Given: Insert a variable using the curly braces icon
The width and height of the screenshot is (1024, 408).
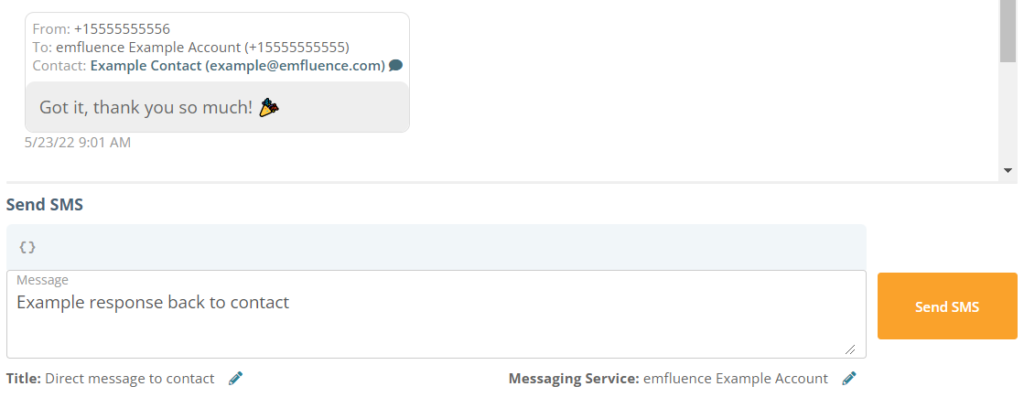Looking at the screenshot, I should [27, 247].
